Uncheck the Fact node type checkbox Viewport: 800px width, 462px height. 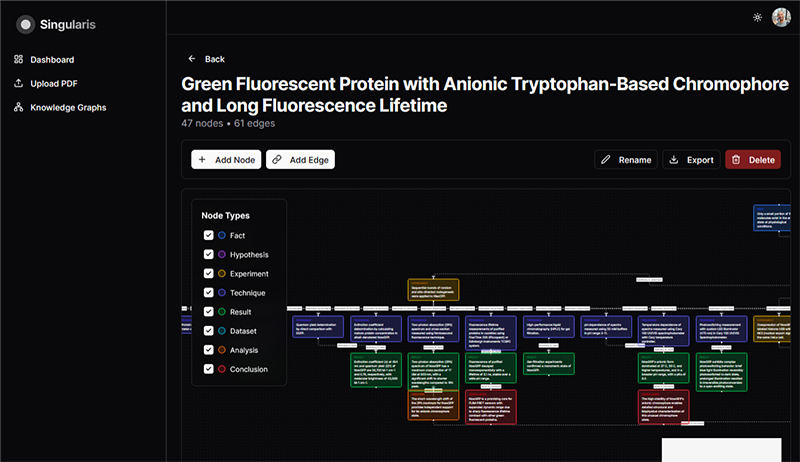click(x=209, y=235)
